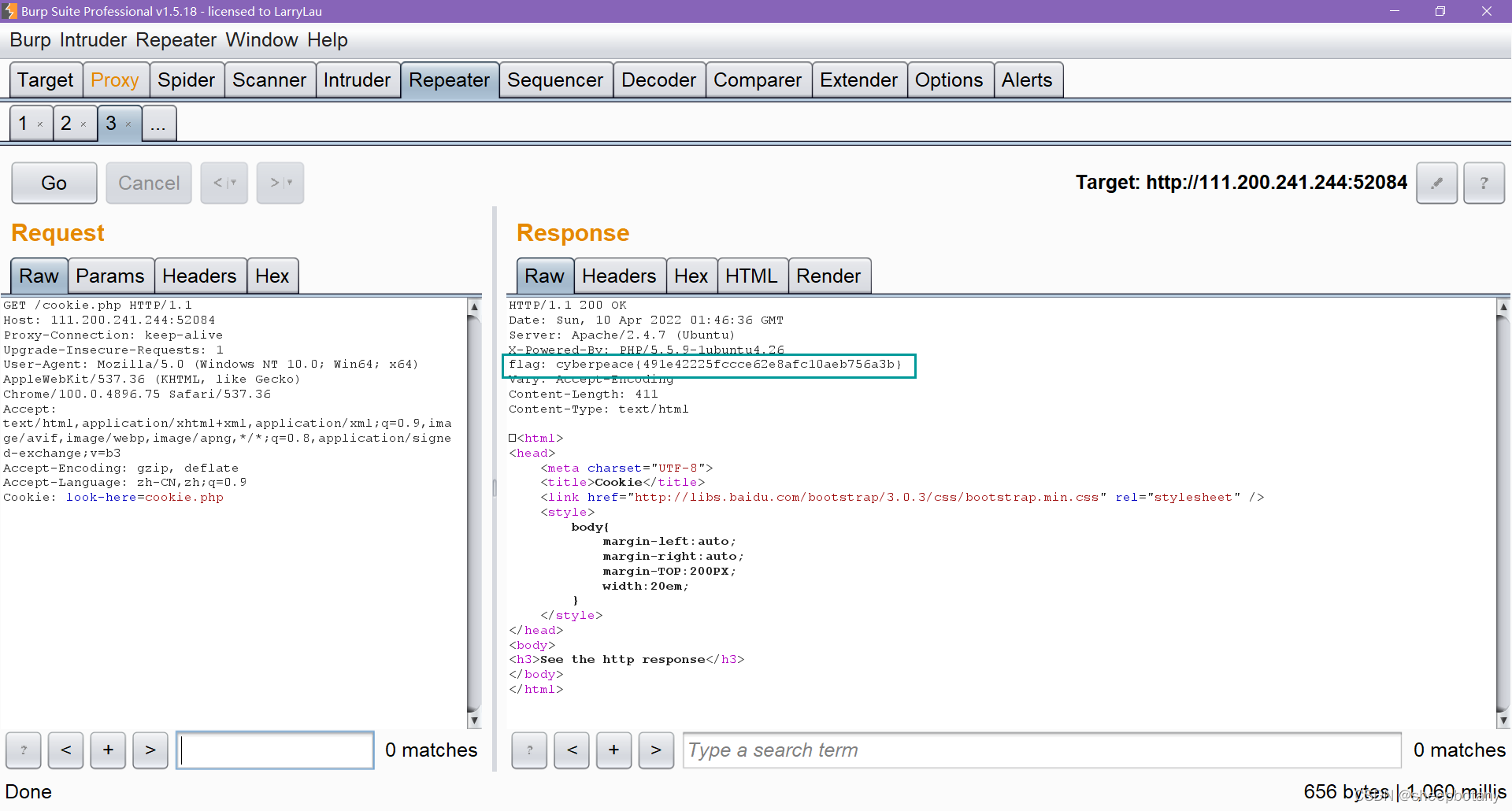Click the plus options button in response search
1512x811 pixels.
(613, 750)
